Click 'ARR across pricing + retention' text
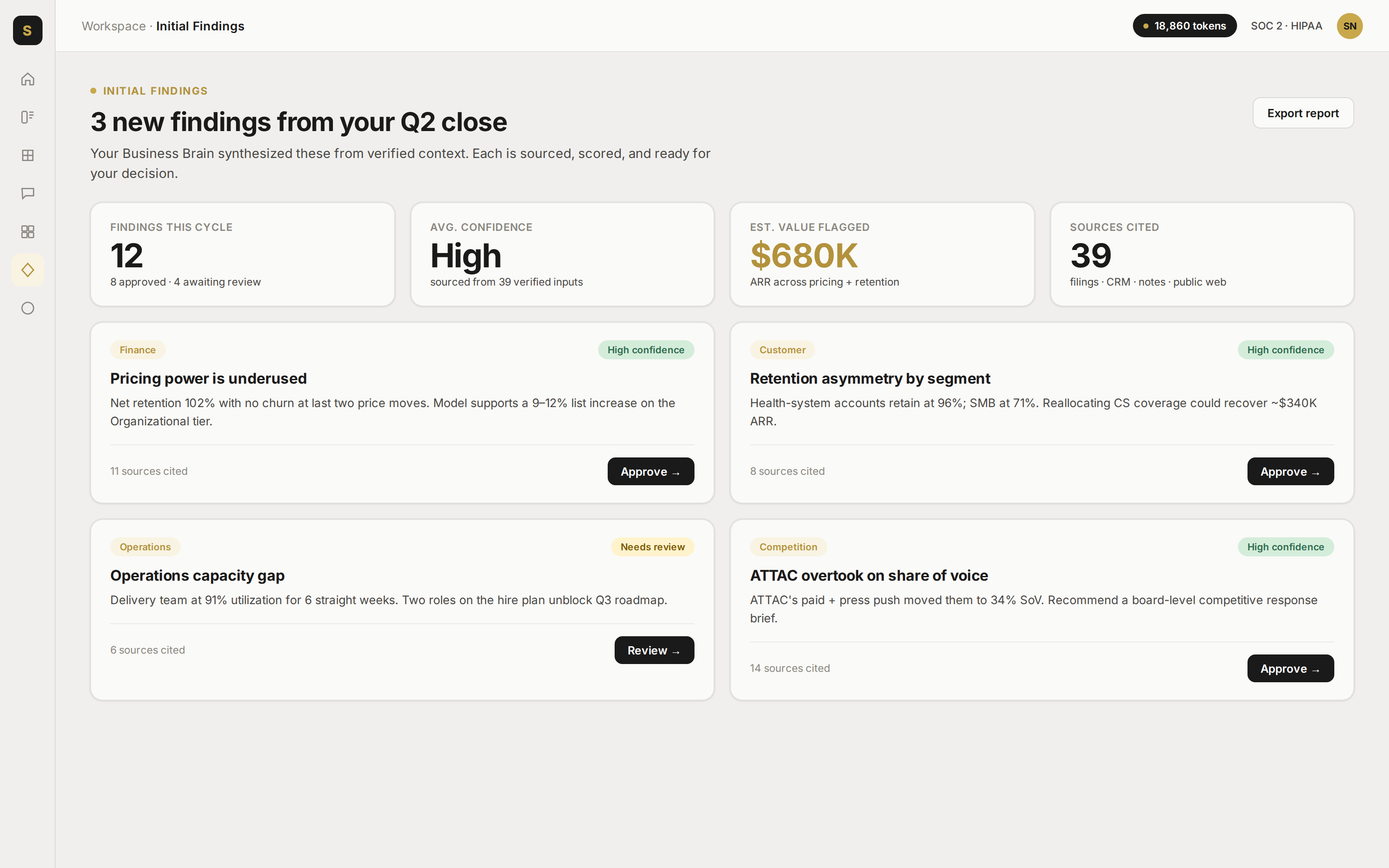The width and height of the screenshot is (1389, 868). click(x=824, y=282)
